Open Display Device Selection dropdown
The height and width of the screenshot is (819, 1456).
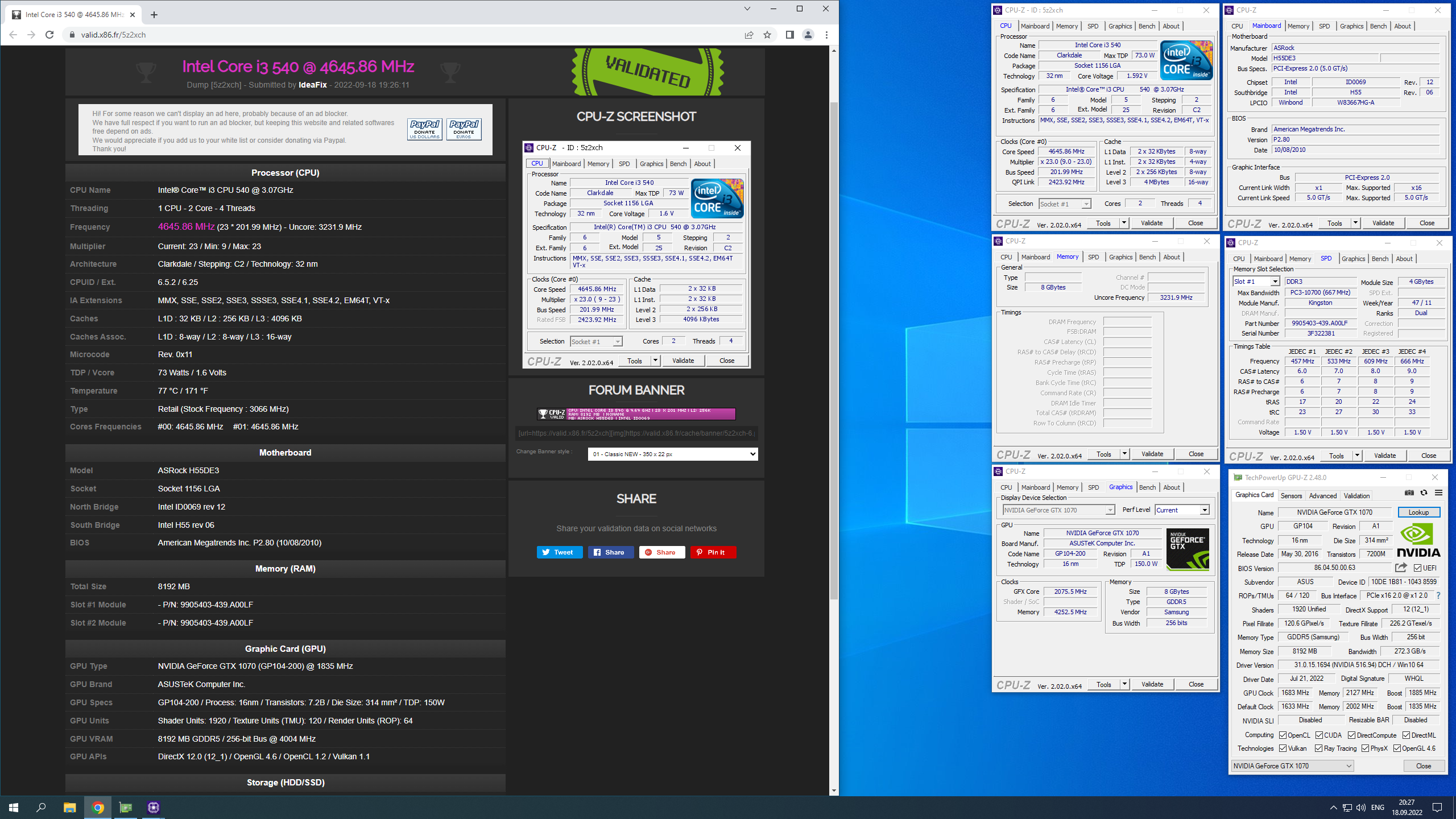1058,510
